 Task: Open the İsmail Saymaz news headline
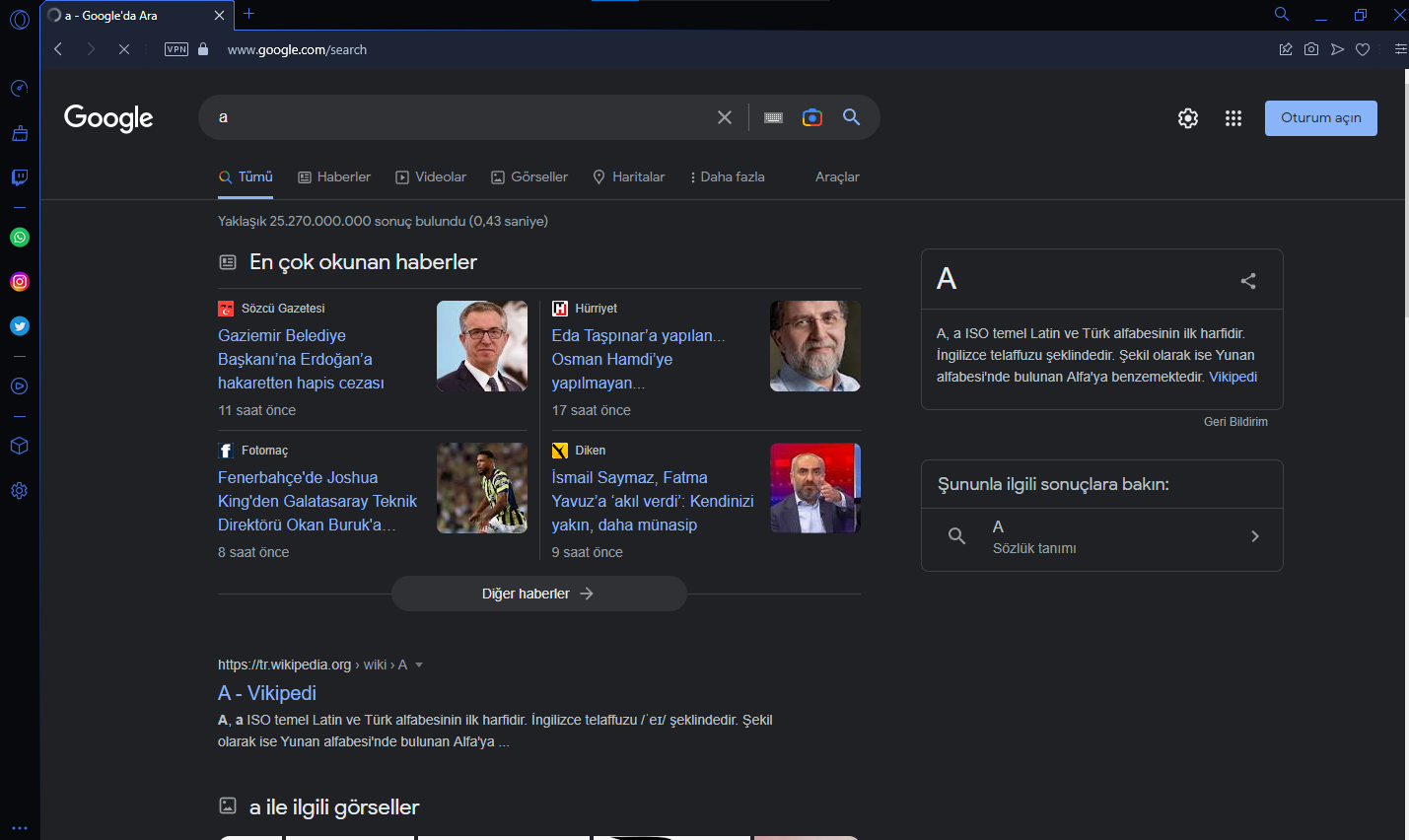tap(653, 502)
